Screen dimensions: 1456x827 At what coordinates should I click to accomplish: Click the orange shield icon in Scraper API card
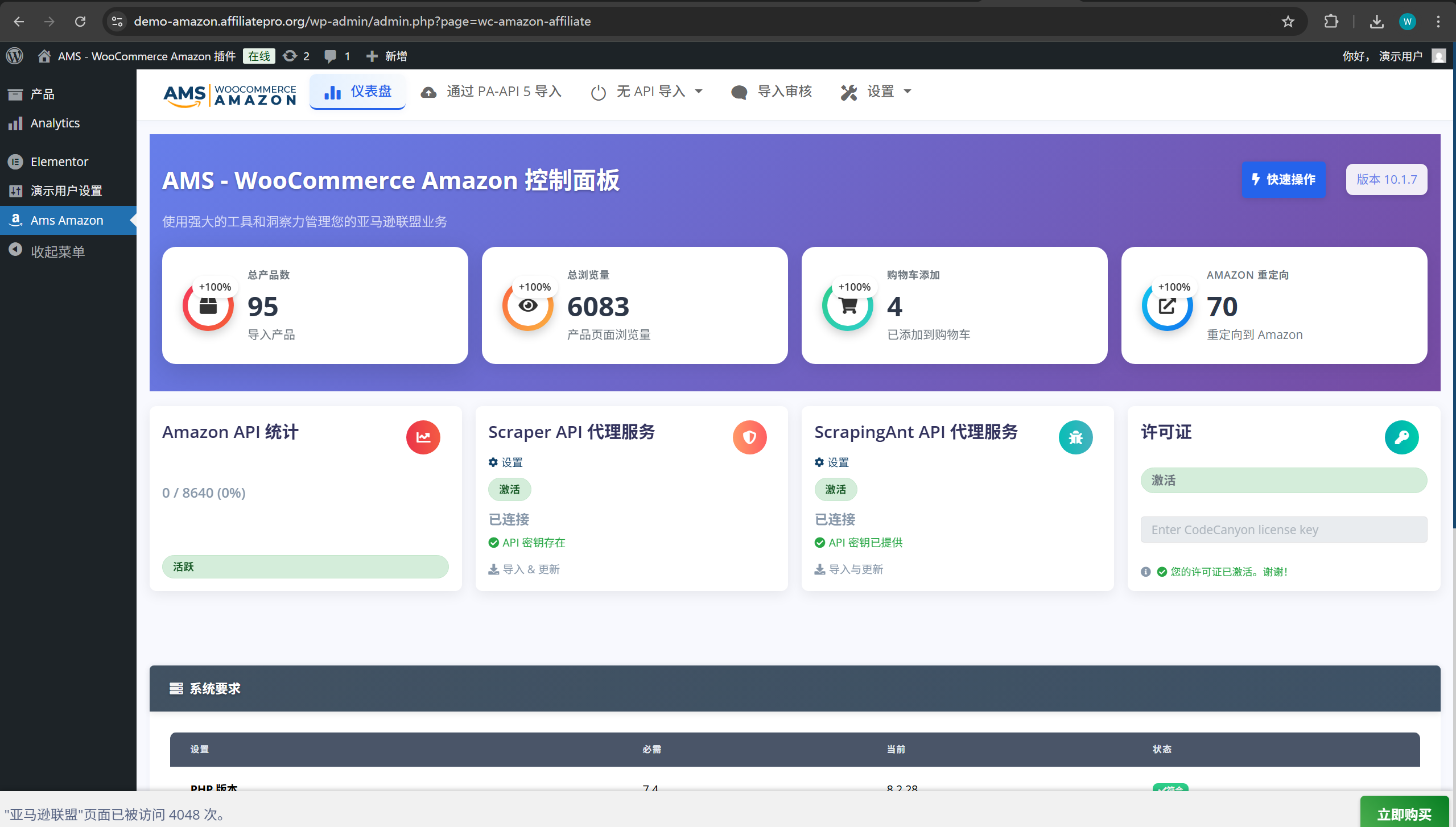pyautogui.click(x=749, y=437)
